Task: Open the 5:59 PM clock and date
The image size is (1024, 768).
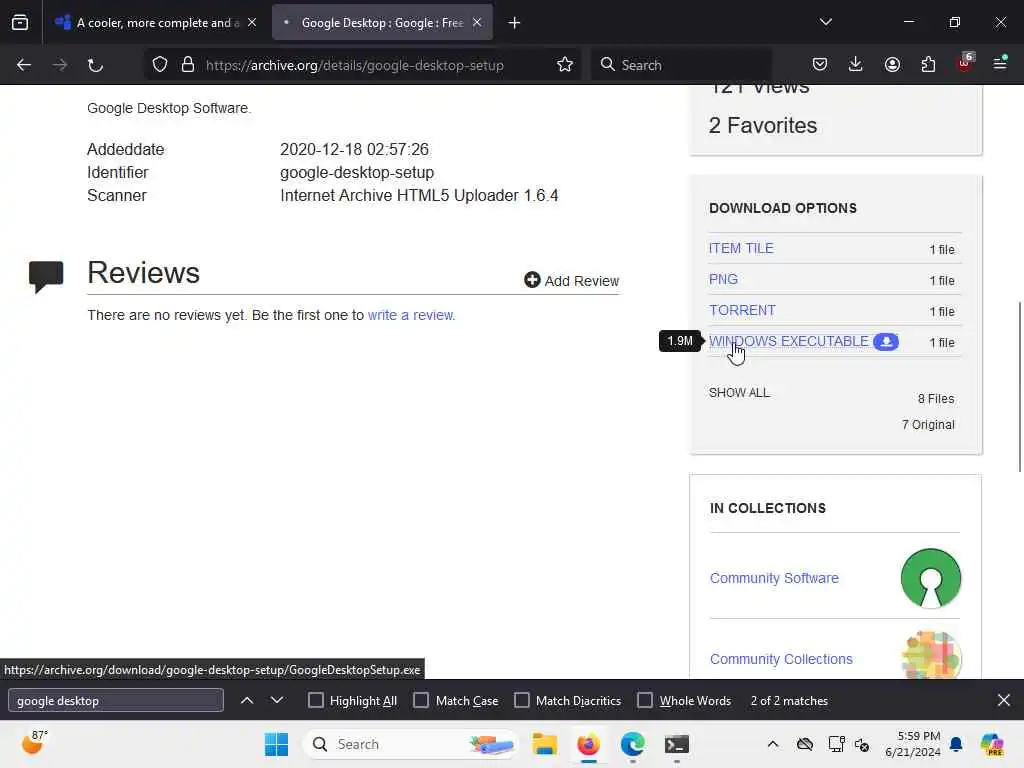Action: point(912,744)
